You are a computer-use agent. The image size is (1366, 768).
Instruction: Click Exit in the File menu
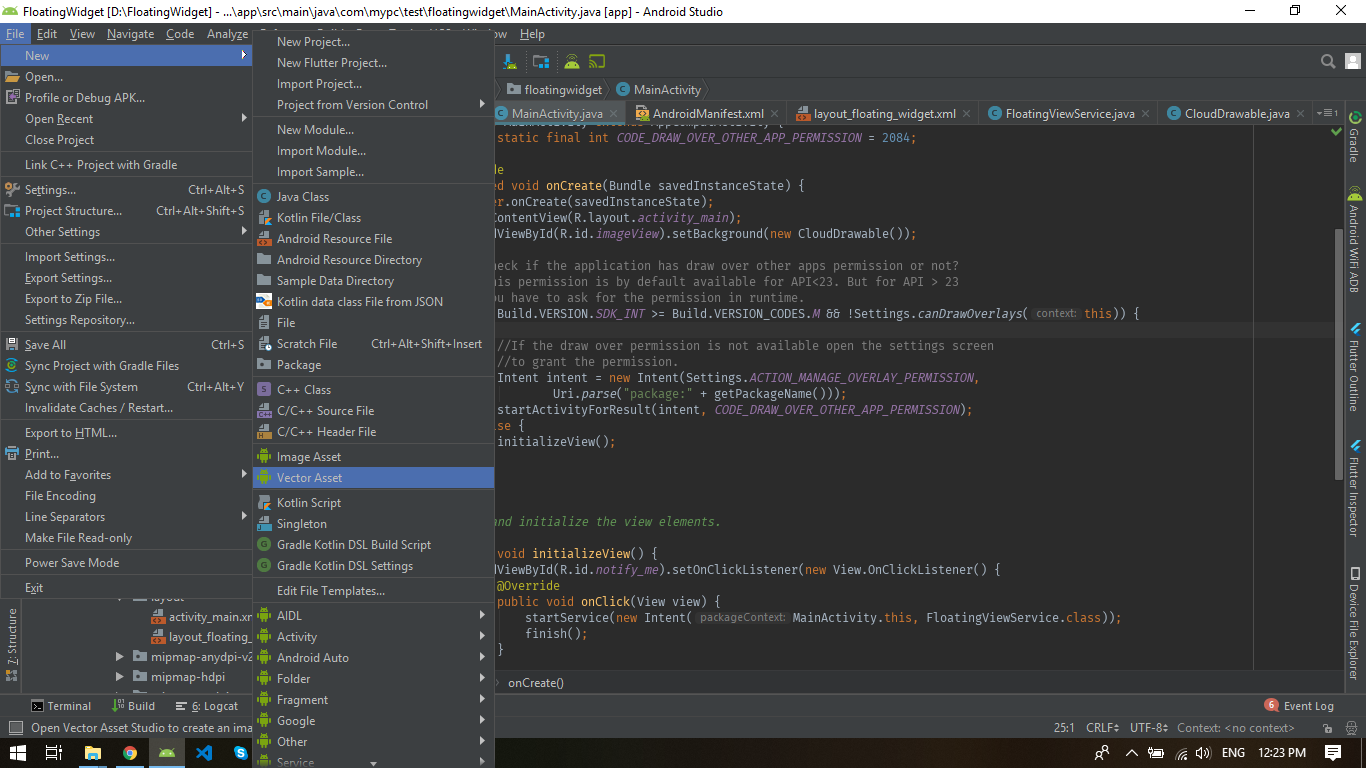[126, 588]
